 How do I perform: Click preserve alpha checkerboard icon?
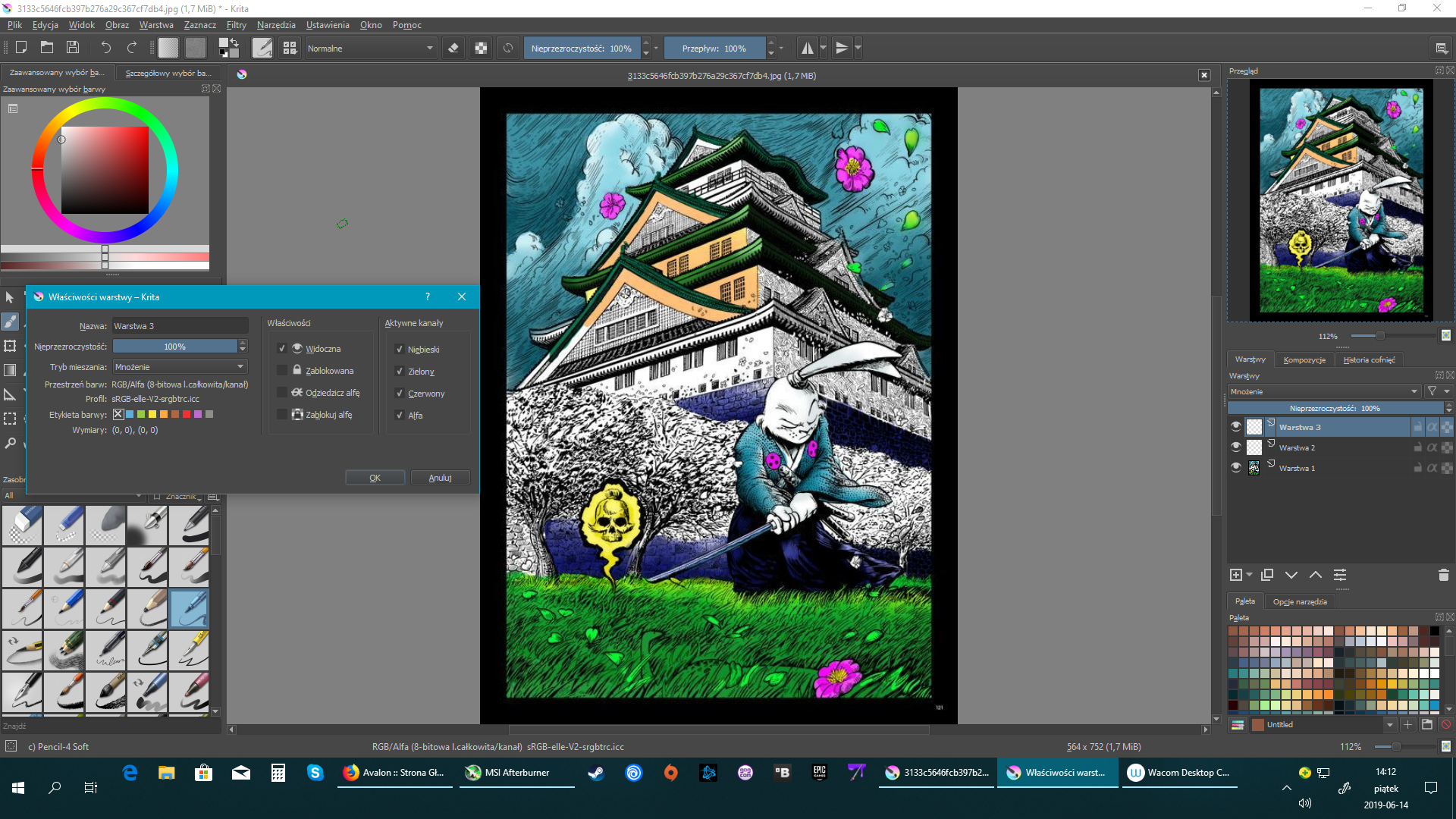pos(481,48)
